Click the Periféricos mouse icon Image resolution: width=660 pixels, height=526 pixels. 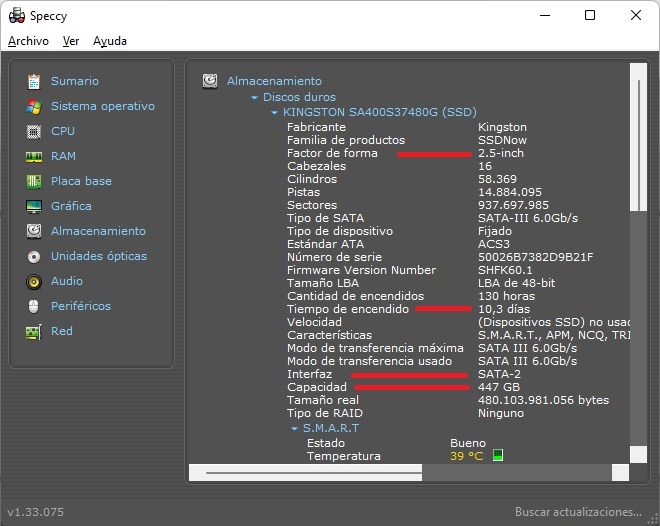(34, 306)
